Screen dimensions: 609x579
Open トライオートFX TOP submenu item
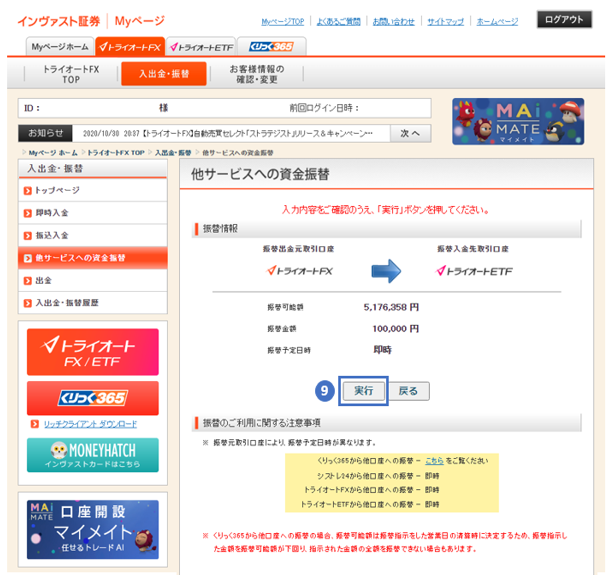pyautogui.click(x=71, y=74)
